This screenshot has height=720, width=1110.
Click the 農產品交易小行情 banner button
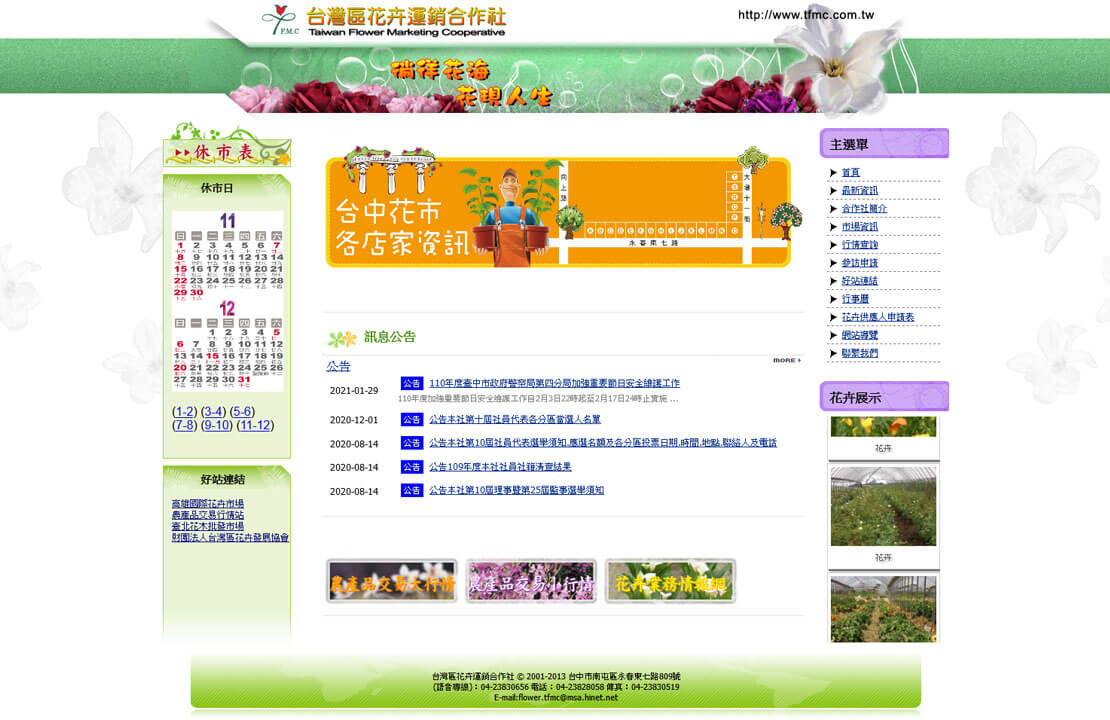coord(531,581)
